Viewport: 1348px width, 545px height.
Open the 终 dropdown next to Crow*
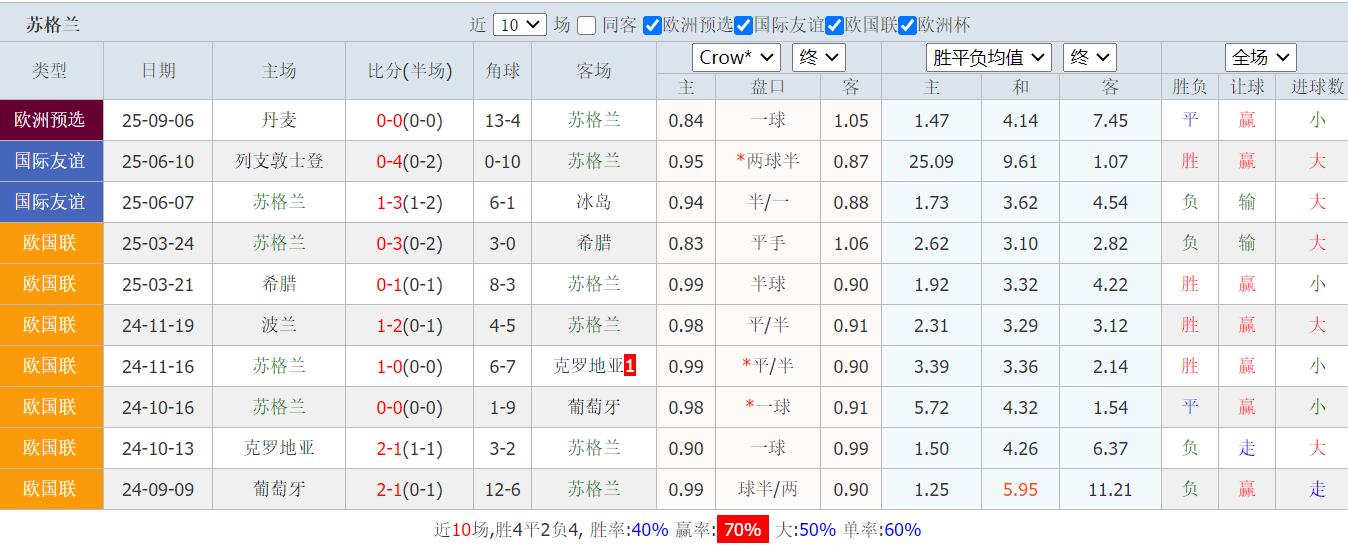point(818,58)
